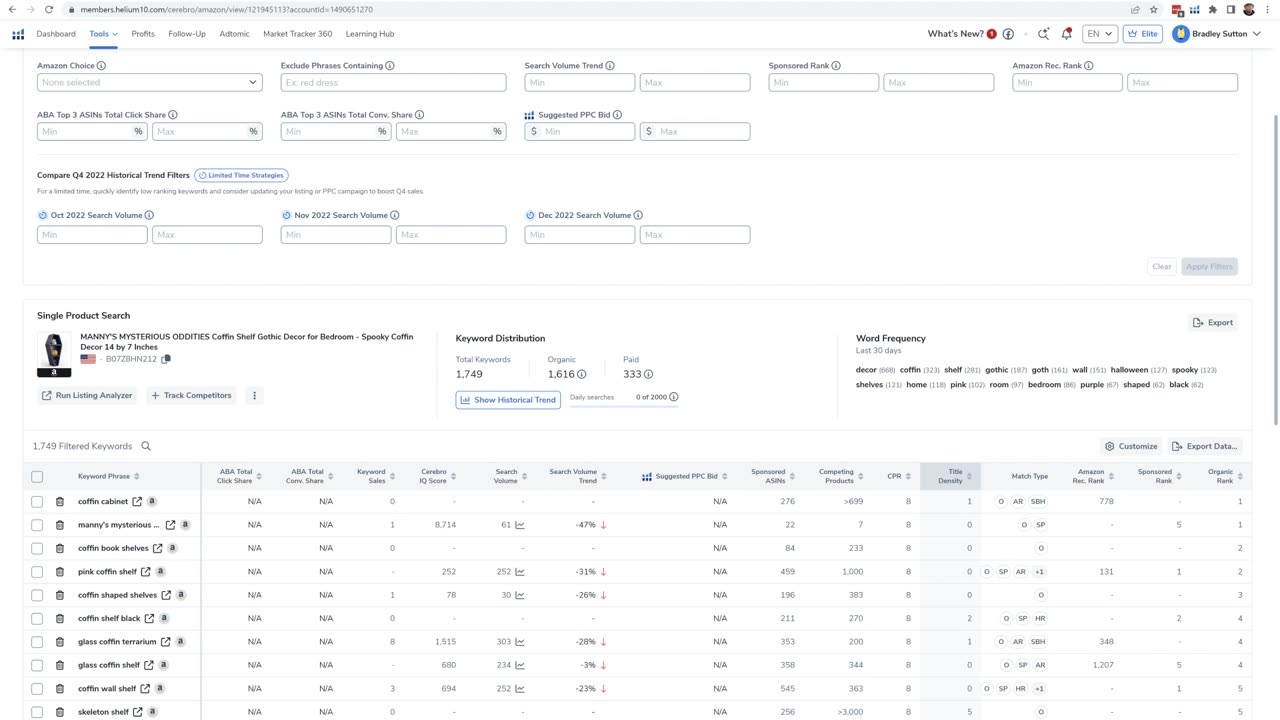The height and width of the screenshot is (720, 1280).
Task: Click the browser bookmark star icon
Action: (x=1154, y=9)
